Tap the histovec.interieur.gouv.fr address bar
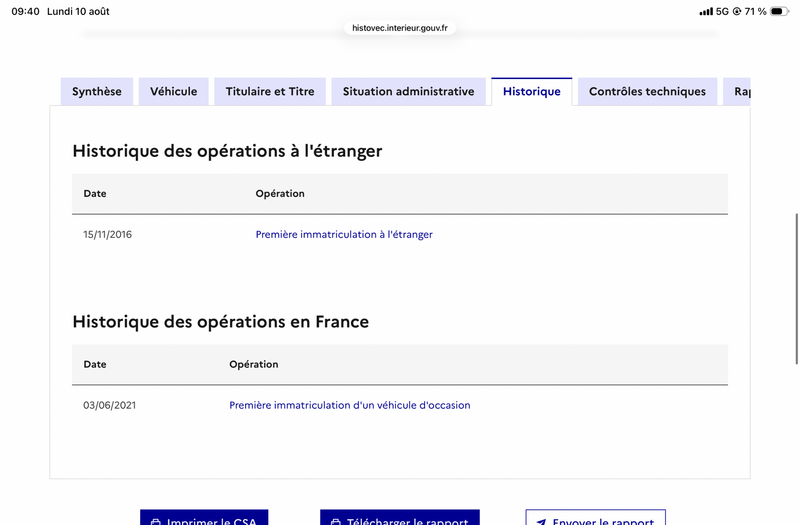Viewport: 800px width, 525px height. (x=400, y=28)
